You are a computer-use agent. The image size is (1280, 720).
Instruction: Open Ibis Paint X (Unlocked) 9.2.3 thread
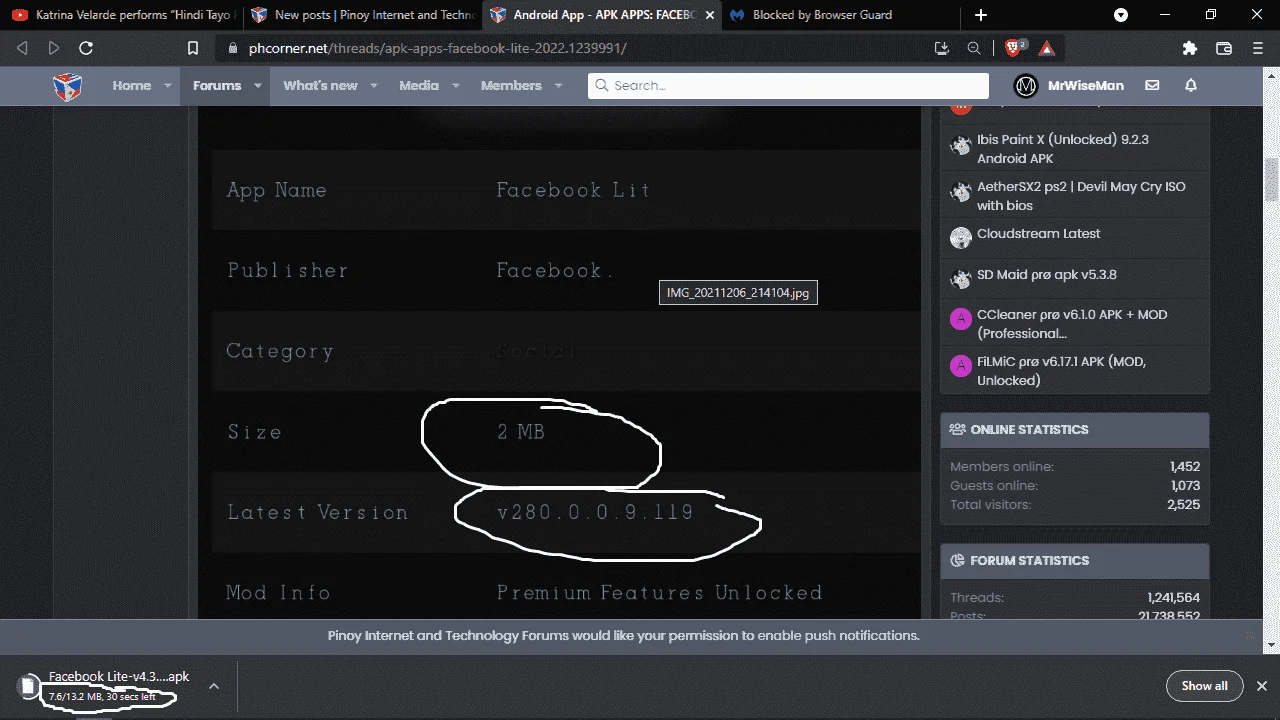tap(1063, 149)
